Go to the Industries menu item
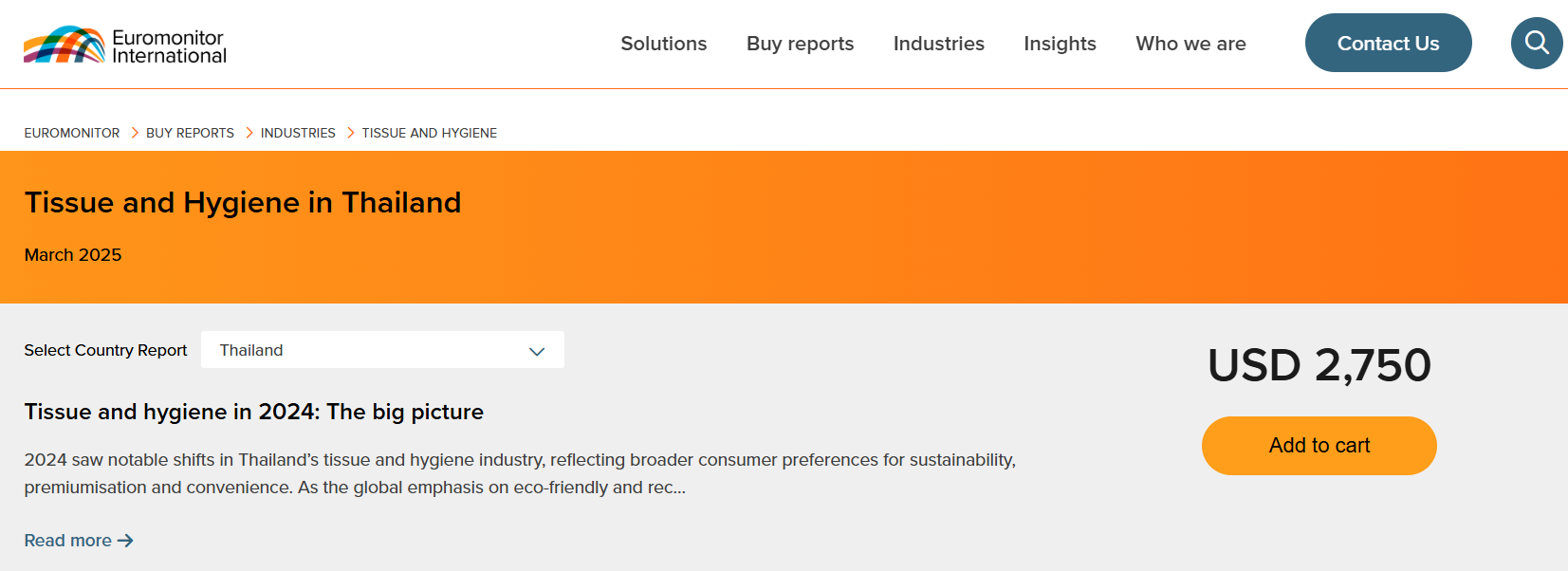The image size is (1568, 571). (x=938, y=44)
